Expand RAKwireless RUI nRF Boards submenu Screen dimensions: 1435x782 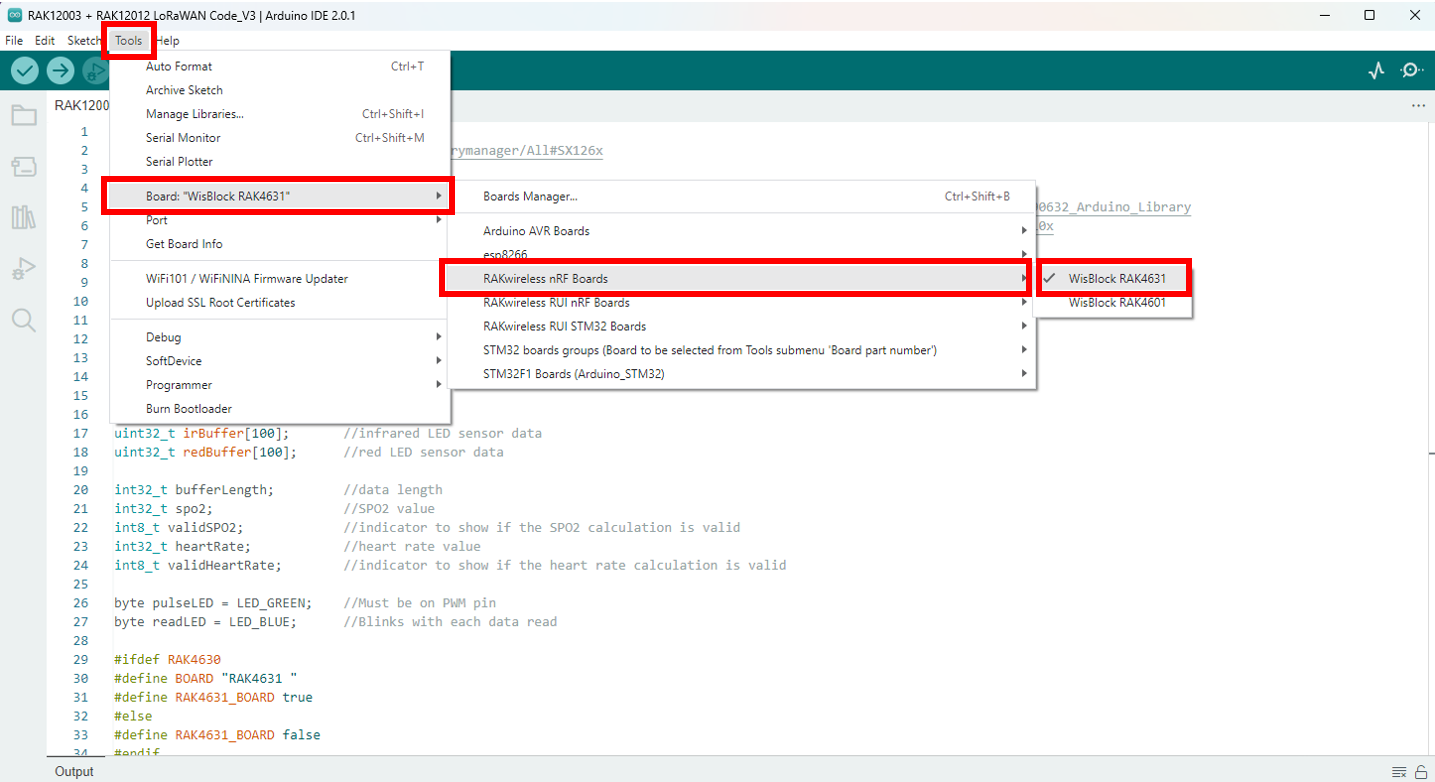click(742, 302)
